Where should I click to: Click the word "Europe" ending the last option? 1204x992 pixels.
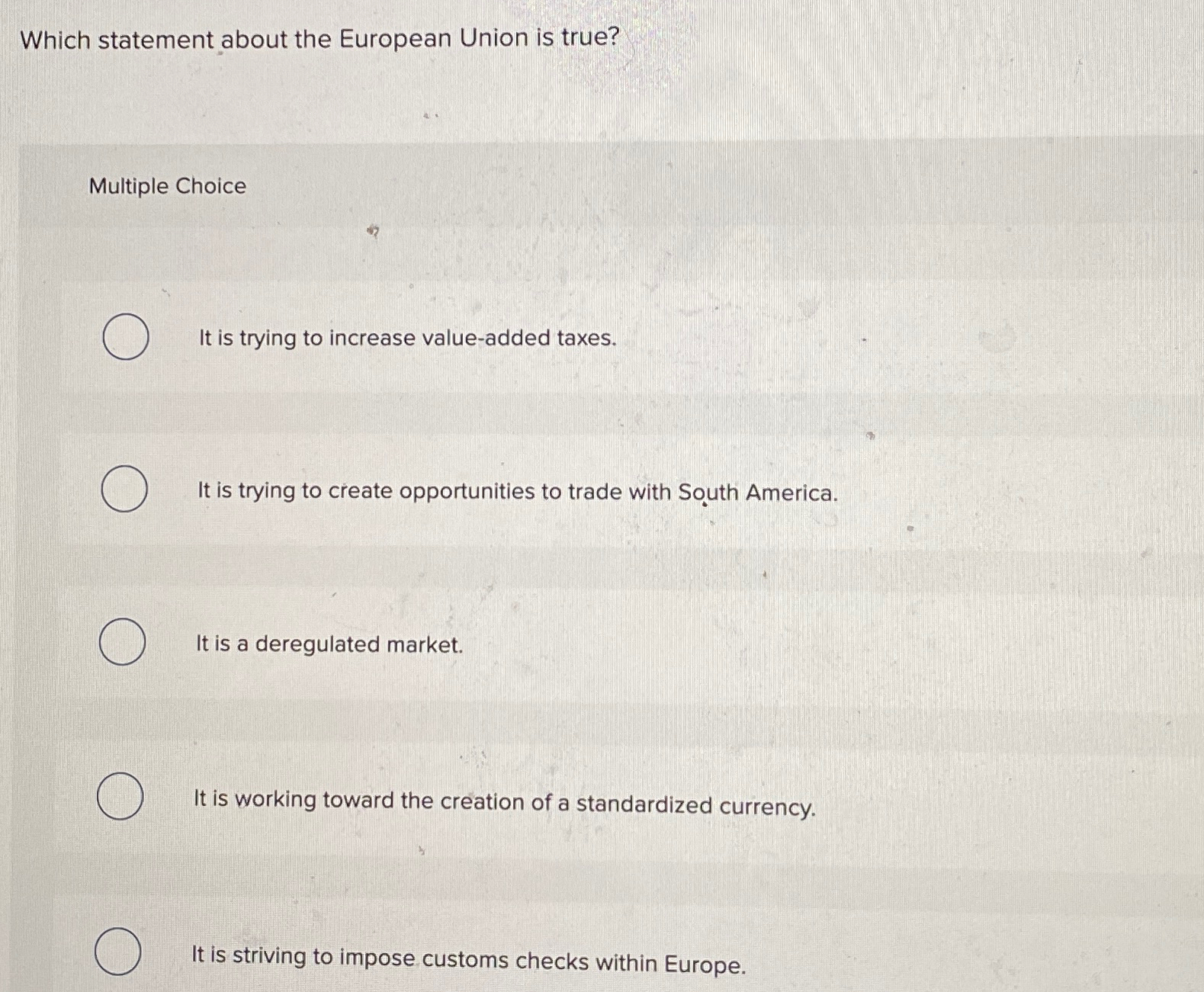point(705,965)
